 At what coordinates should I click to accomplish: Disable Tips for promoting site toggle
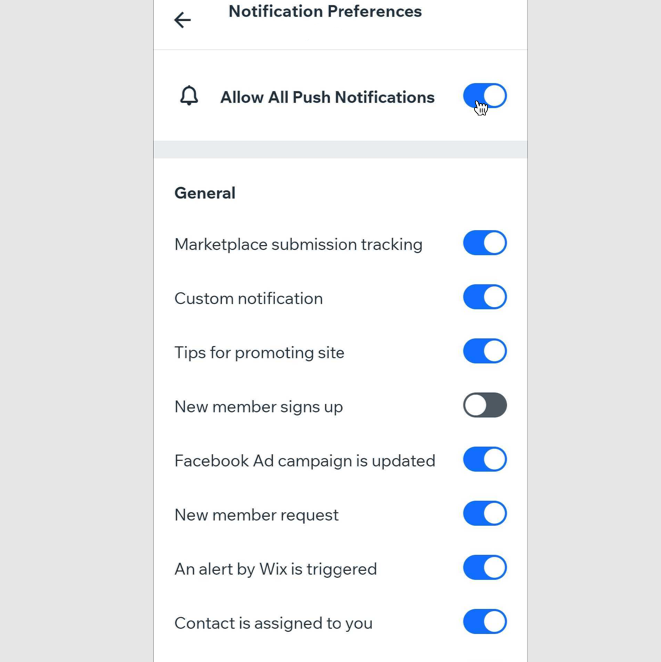[485, 351]
